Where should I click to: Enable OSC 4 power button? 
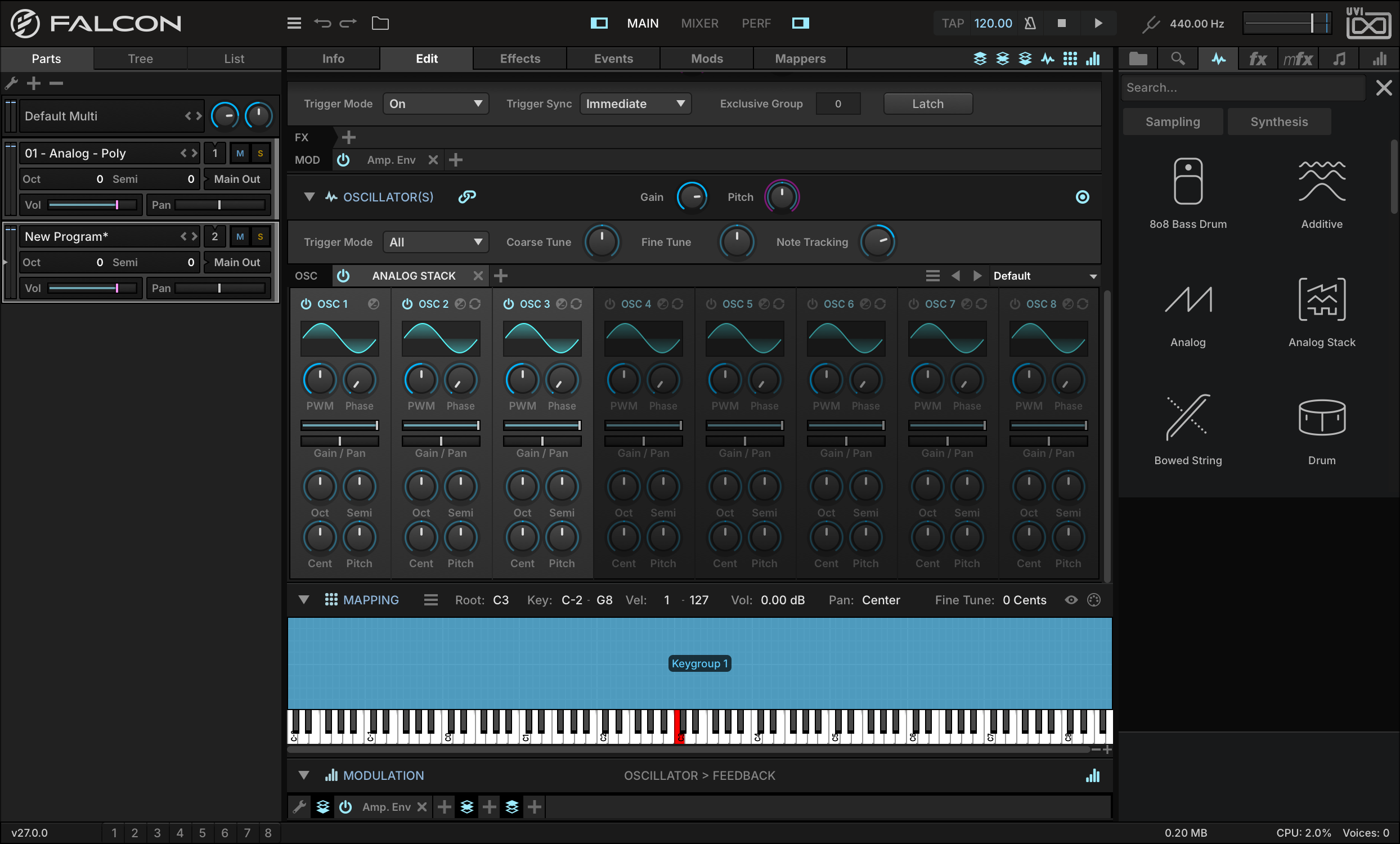[609, 304]
